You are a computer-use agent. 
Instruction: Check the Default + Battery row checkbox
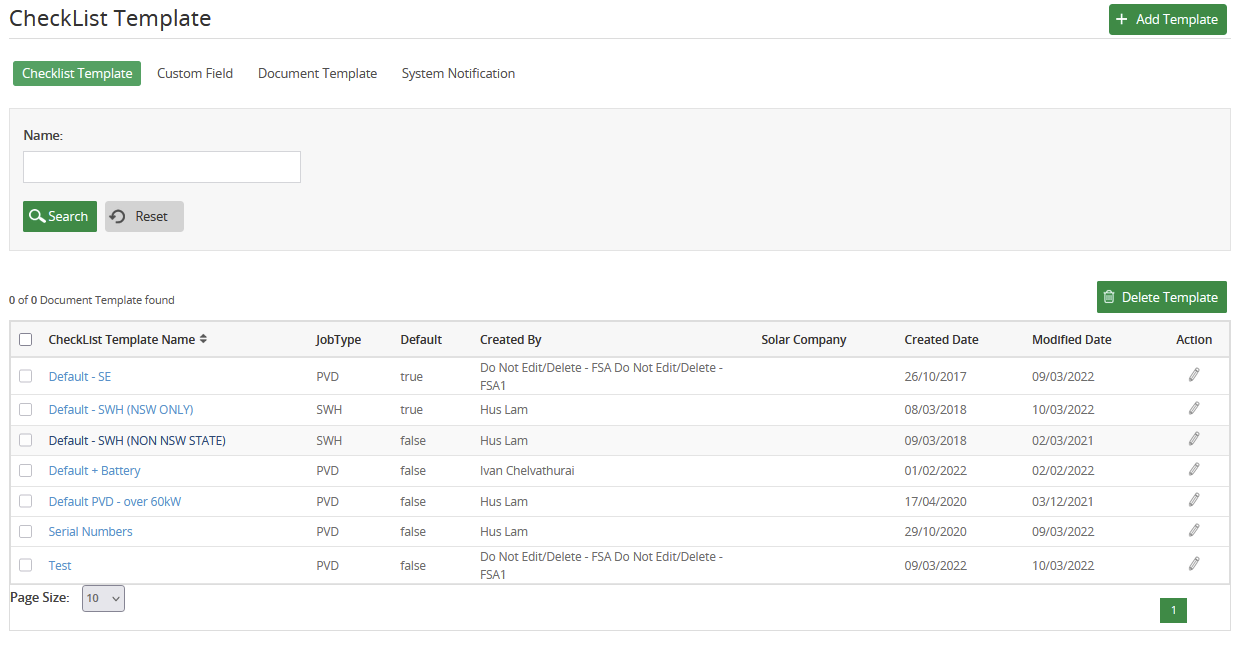click(25, 470)
